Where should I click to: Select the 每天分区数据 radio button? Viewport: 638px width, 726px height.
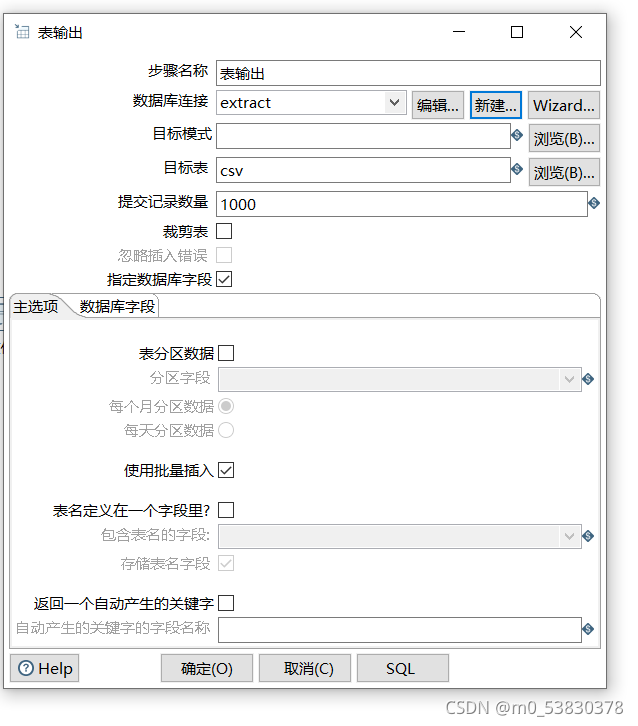click(226, 430)
